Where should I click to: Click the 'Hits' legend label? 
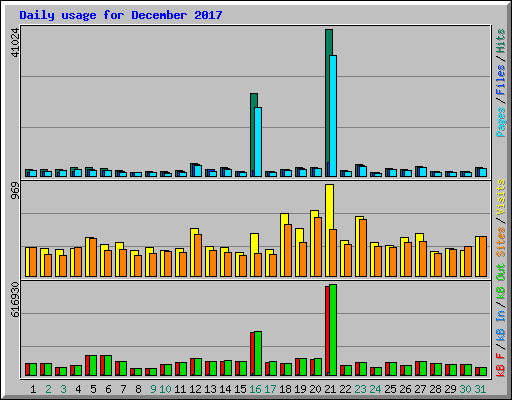tap(501, 41)
